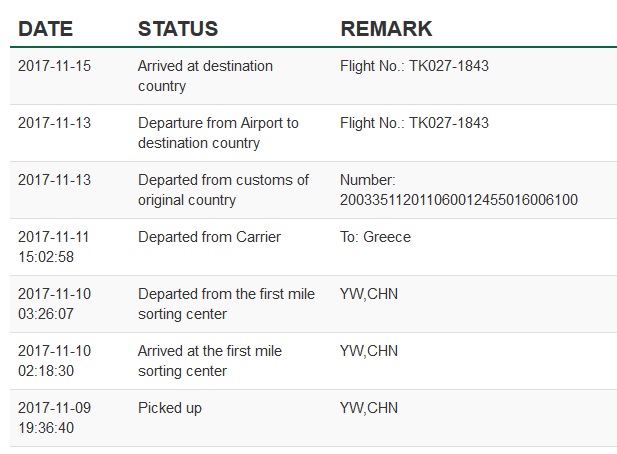Image resolution: width=617 pixels, height=454 pixels.
Task: Click the first Flight No. TK027-1843 remark
Action: point(414,66)
